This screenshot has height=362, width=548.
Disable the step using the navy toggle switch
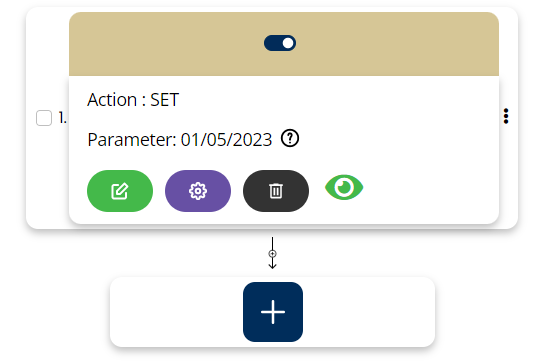tap(280, 43)
